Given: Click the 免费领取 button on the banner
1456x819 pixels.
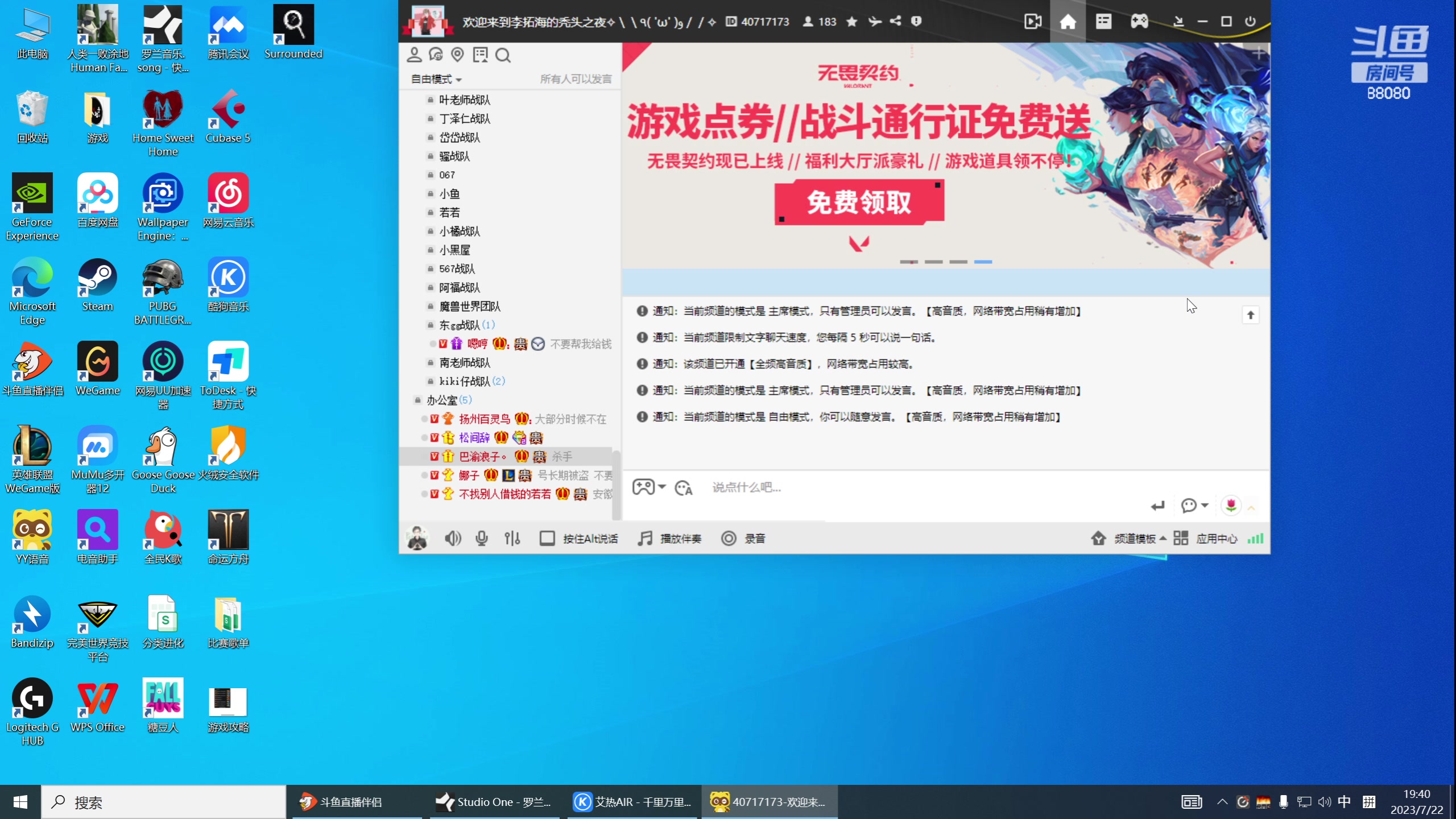Looking at the screenshot, I should point(858,202).
